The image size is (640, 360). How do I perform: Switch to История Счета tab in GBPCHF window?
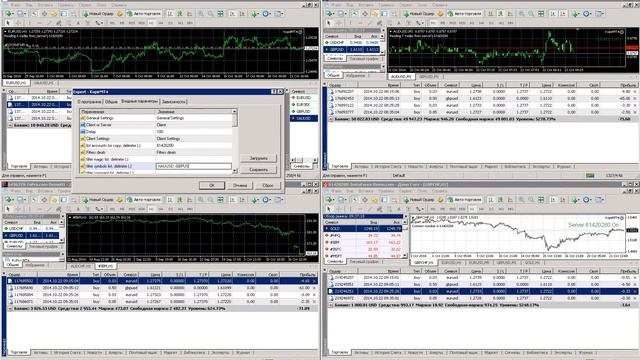(388, 352)
